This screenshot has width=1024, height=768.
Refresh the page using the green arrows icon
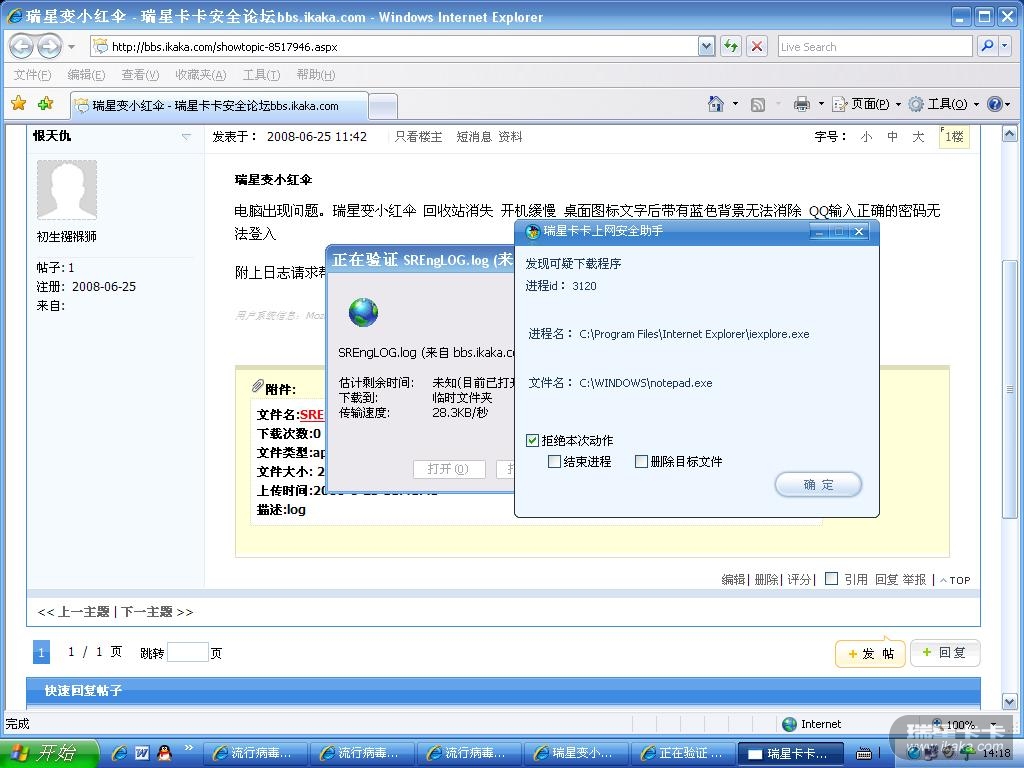(731, 46)
